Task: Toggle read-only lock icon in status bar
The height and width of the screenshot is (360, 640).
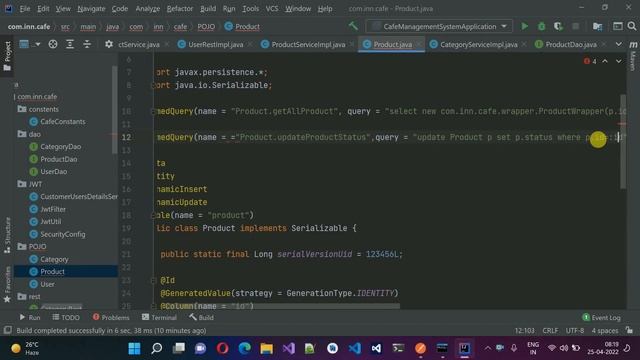Action: coord(629,330)
